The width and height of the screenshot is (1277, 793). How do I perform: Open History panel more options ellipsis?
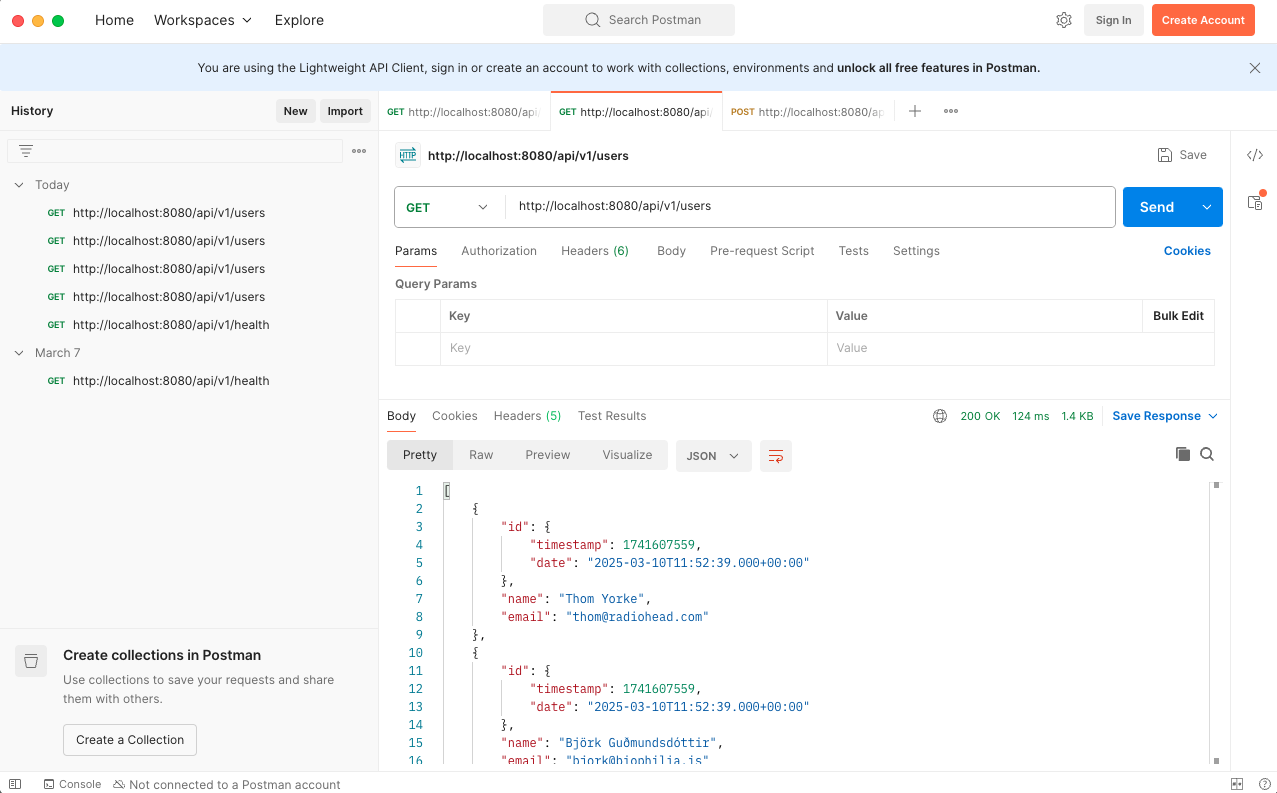(359, 151)
